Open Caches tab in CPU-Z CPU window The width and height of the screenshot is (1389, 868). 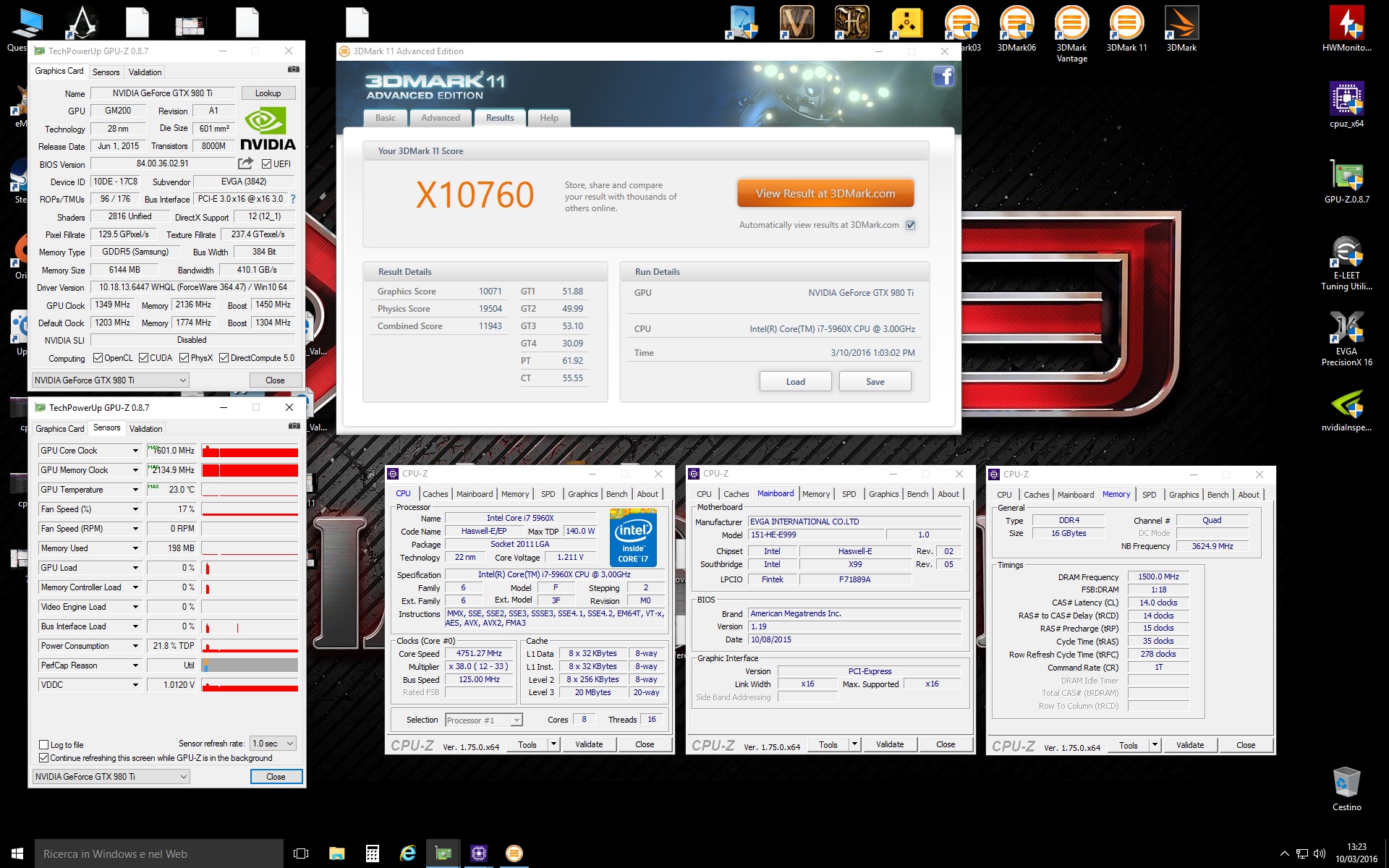coord(436,494)
